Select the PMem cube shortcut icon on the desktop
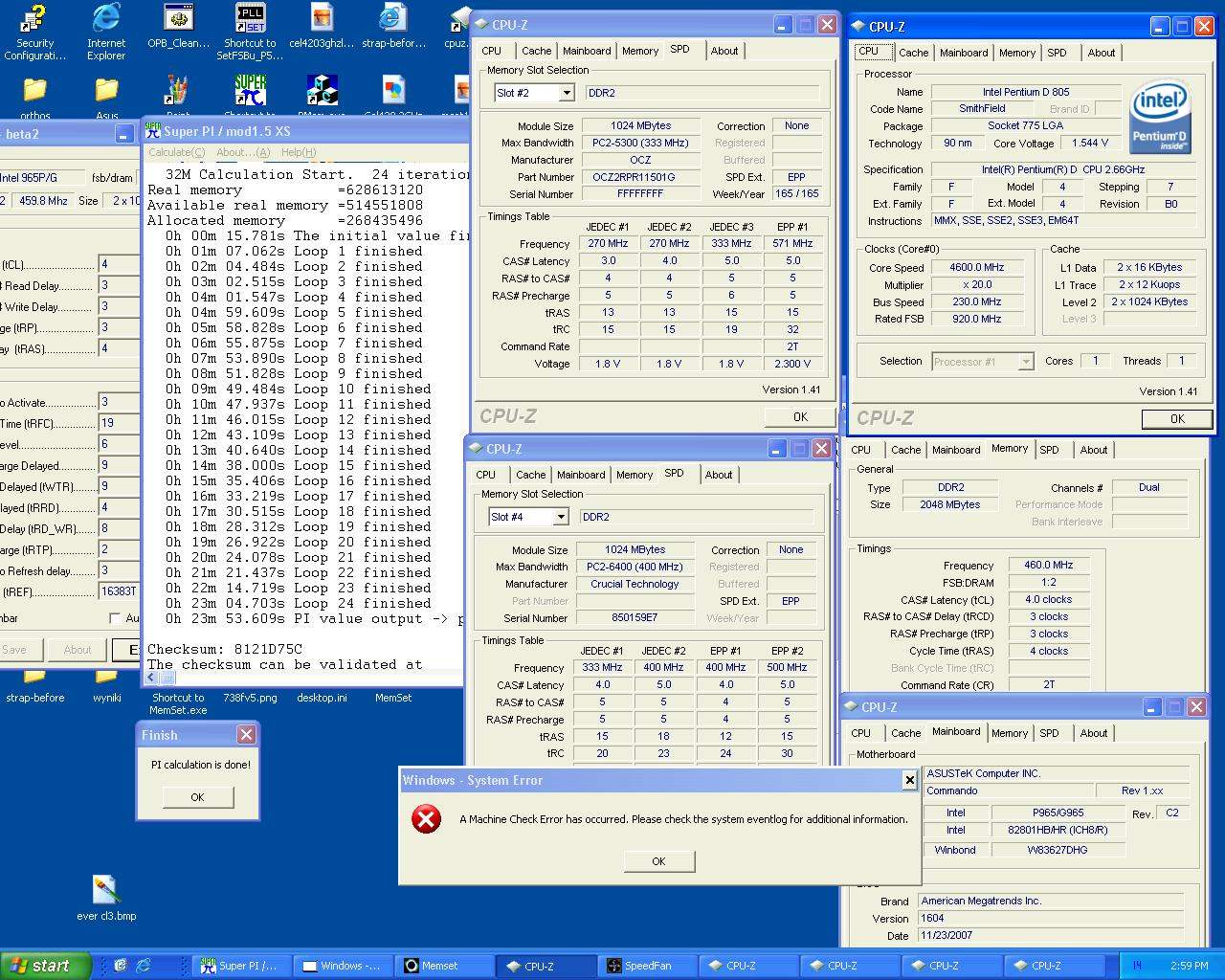1225x980 pixels. [322, 90]
